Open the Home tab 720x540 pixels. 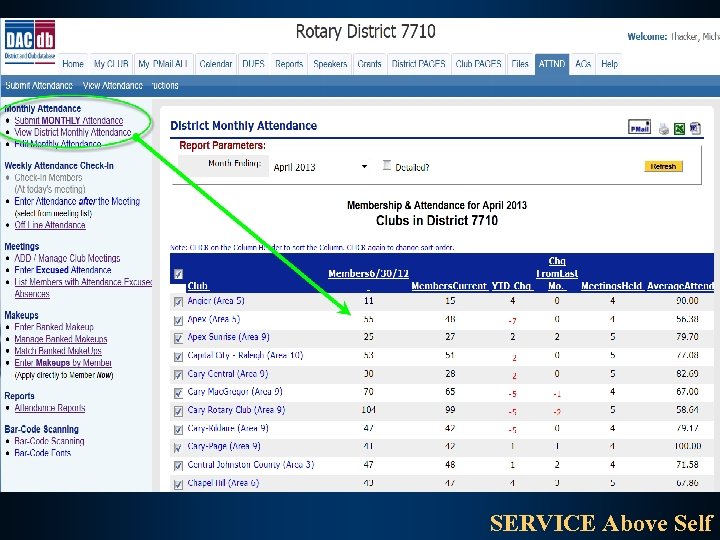[73, 64]
